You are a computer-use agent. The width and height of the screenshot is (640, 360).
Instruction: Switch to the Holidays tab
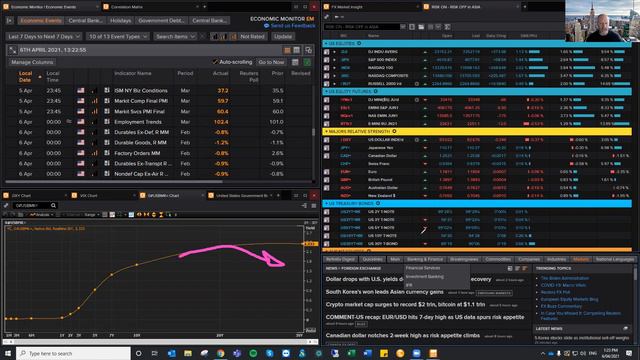[120, 20]
